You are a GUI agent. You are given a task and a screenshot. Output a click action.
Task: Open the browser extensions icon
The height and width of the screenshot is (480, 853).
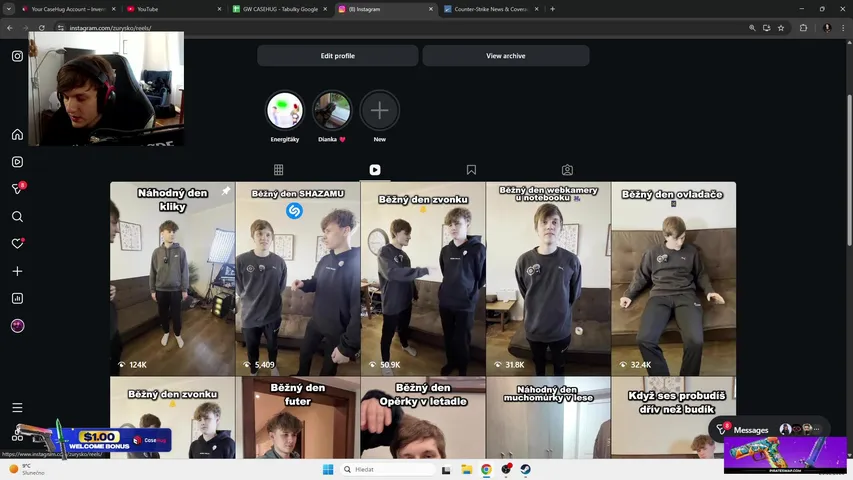click(x=803, y=28)
